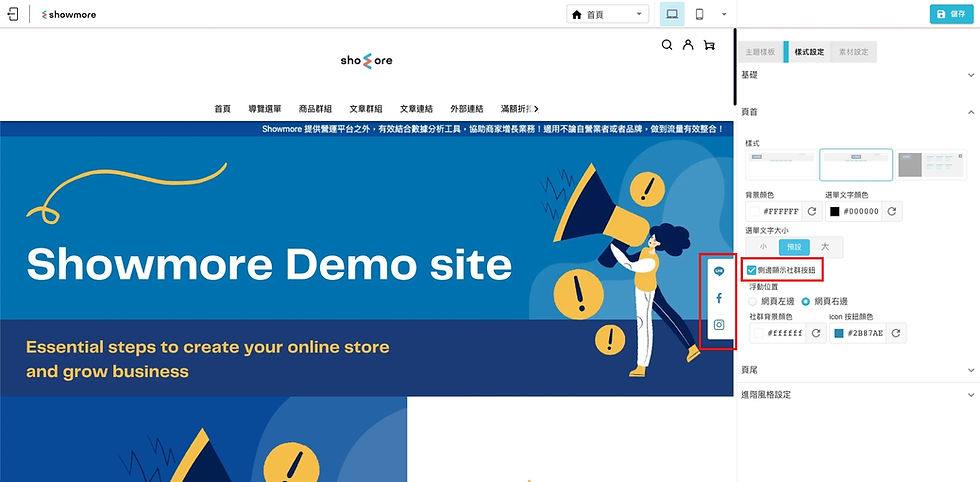Open the 首頁 page selector dropdown
Viewport: 980px width, 482px height.
tap(608, 14)
